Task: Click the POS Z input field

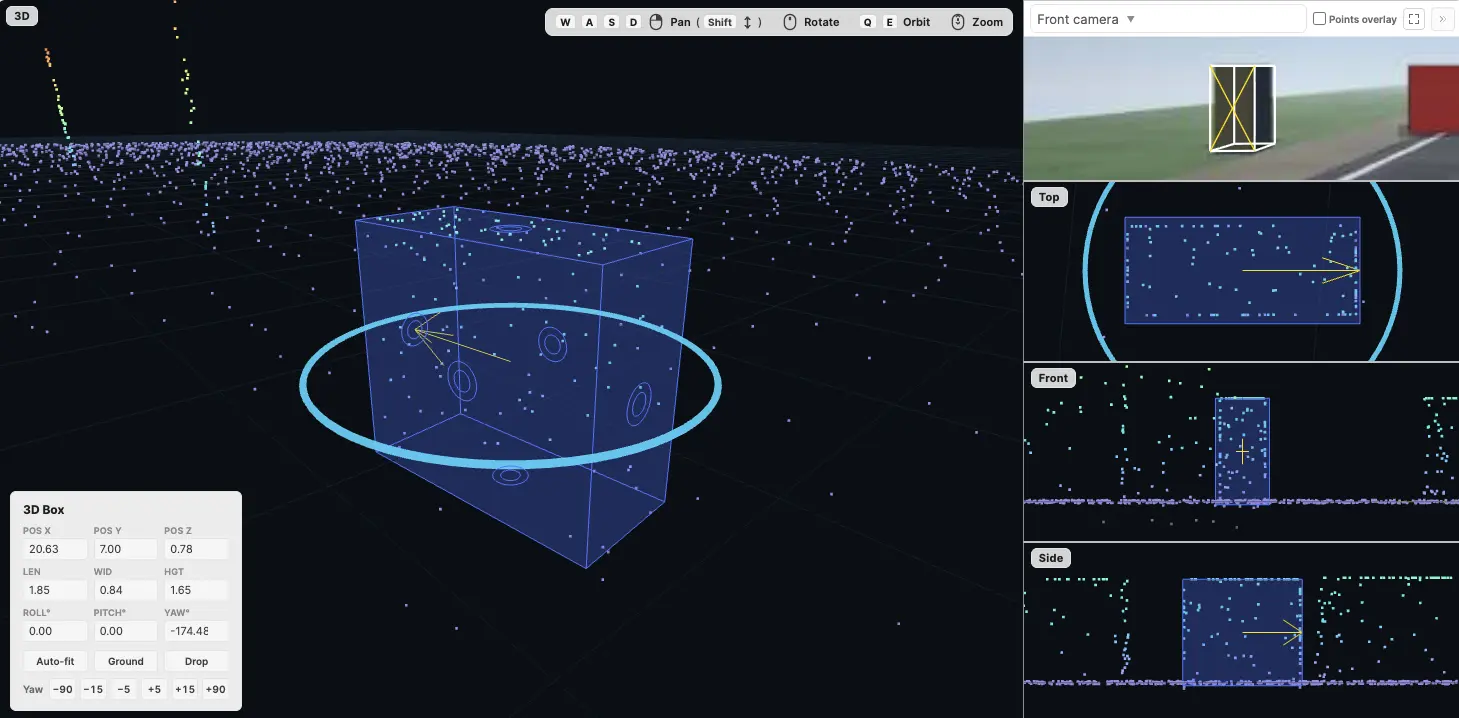Action: click(x=196, y=549)
